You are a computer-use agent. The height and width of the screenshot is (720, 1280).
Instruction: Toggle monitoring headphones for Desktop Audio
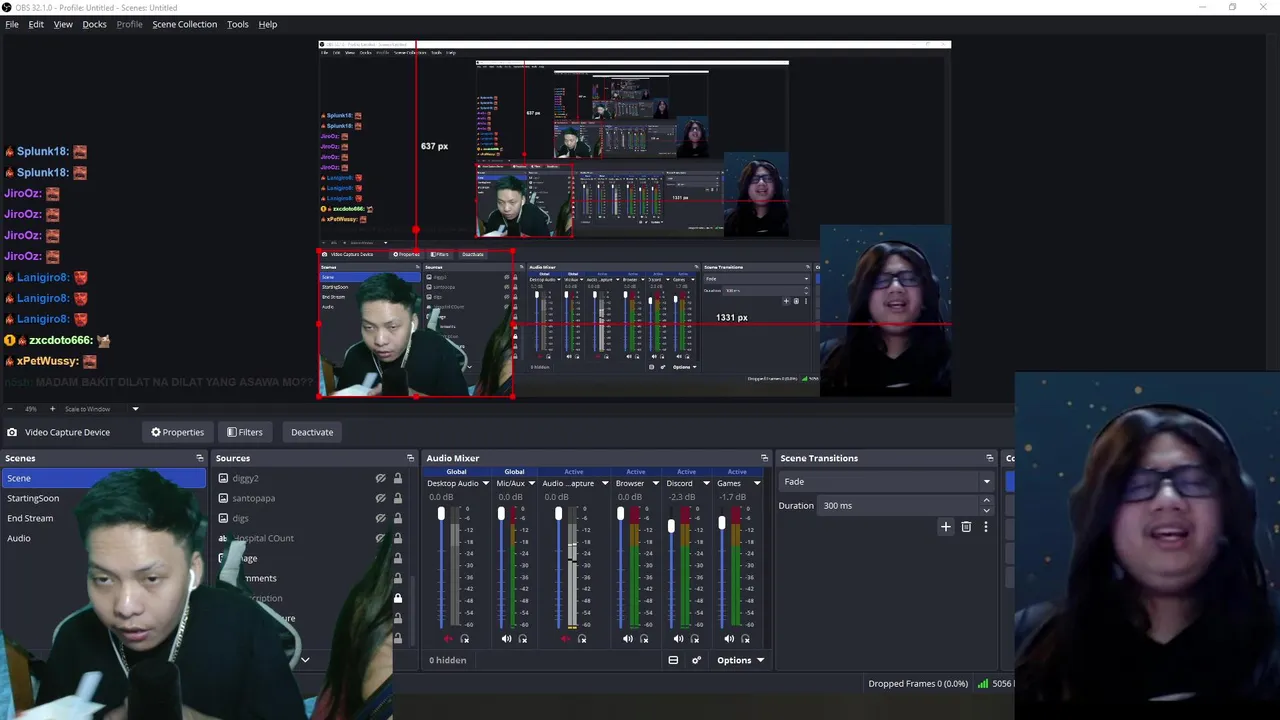[x=464, y=639]
